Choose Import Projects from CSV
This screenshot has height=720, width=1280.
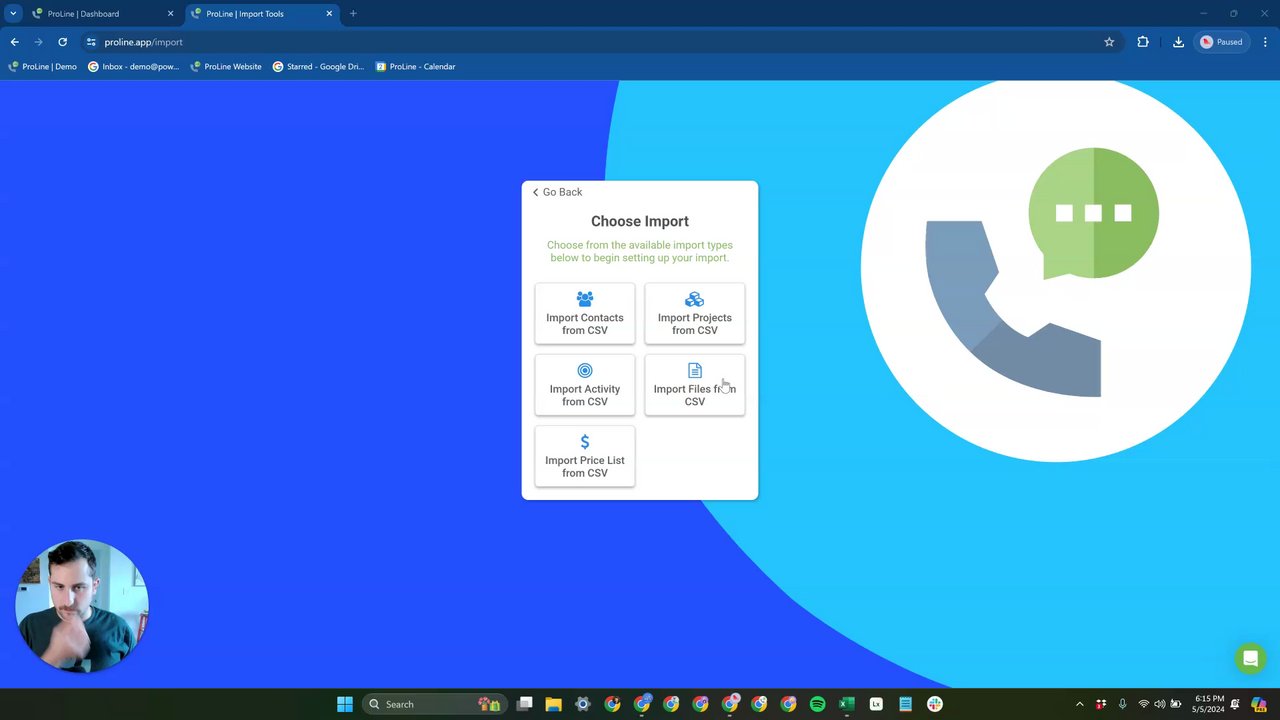click(695, 313)
